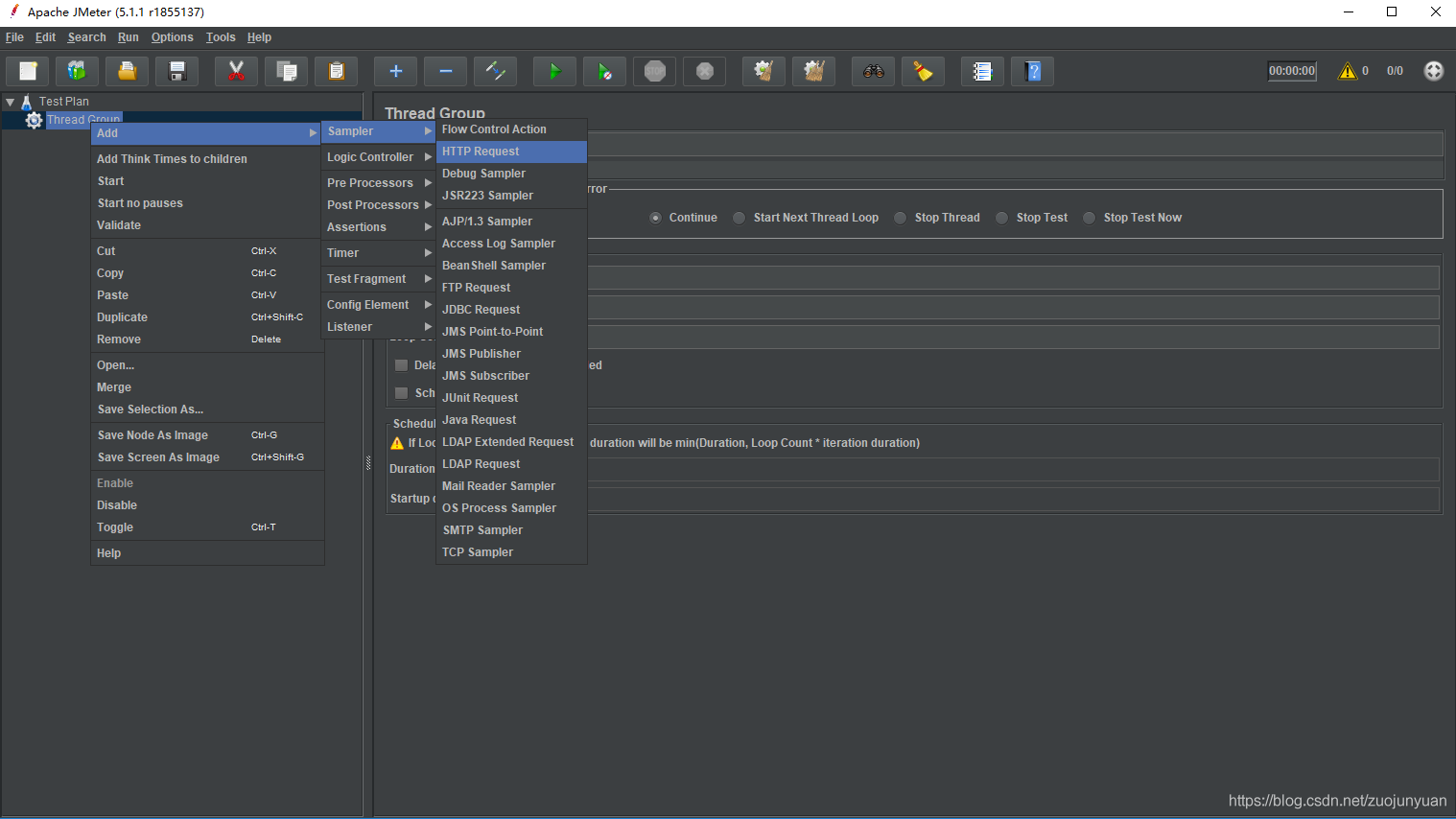Toggle the Delay thread creation checkbox
This screenshot has width=1456, height=819.
click(402, 365)
